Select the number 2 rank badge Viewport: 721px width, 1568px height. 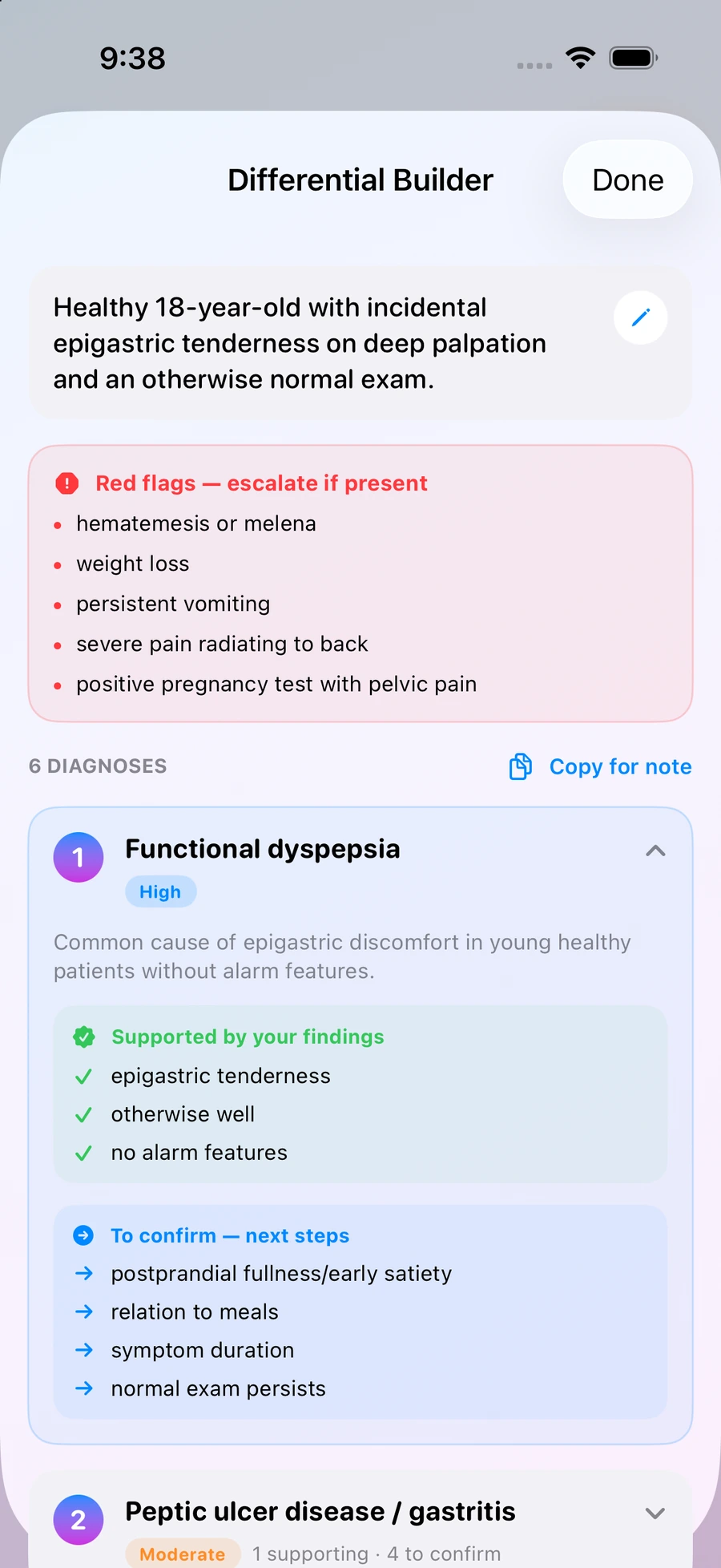[79, 1519]
